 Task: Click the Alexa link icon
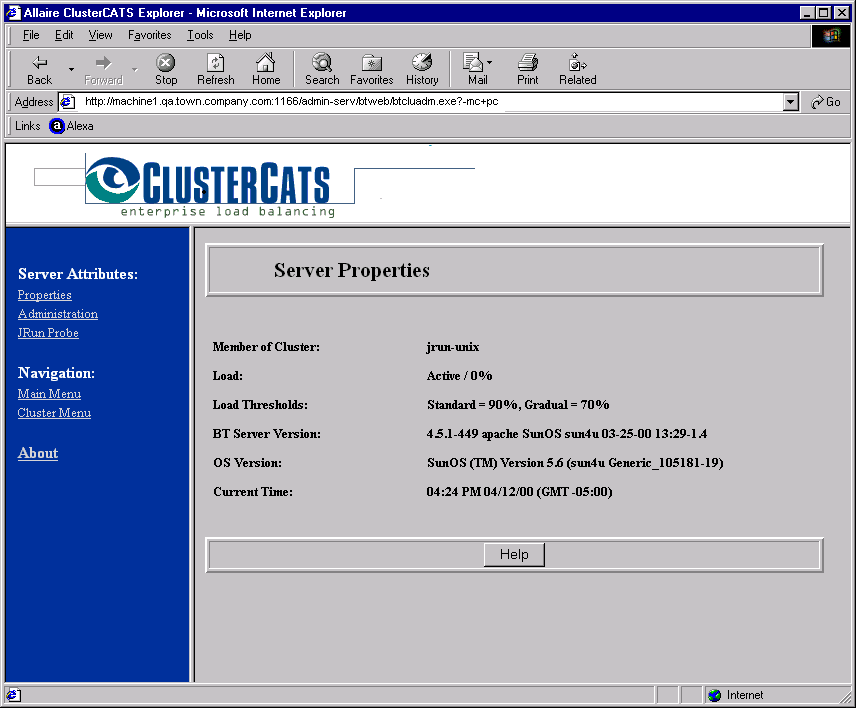(57, 126)
